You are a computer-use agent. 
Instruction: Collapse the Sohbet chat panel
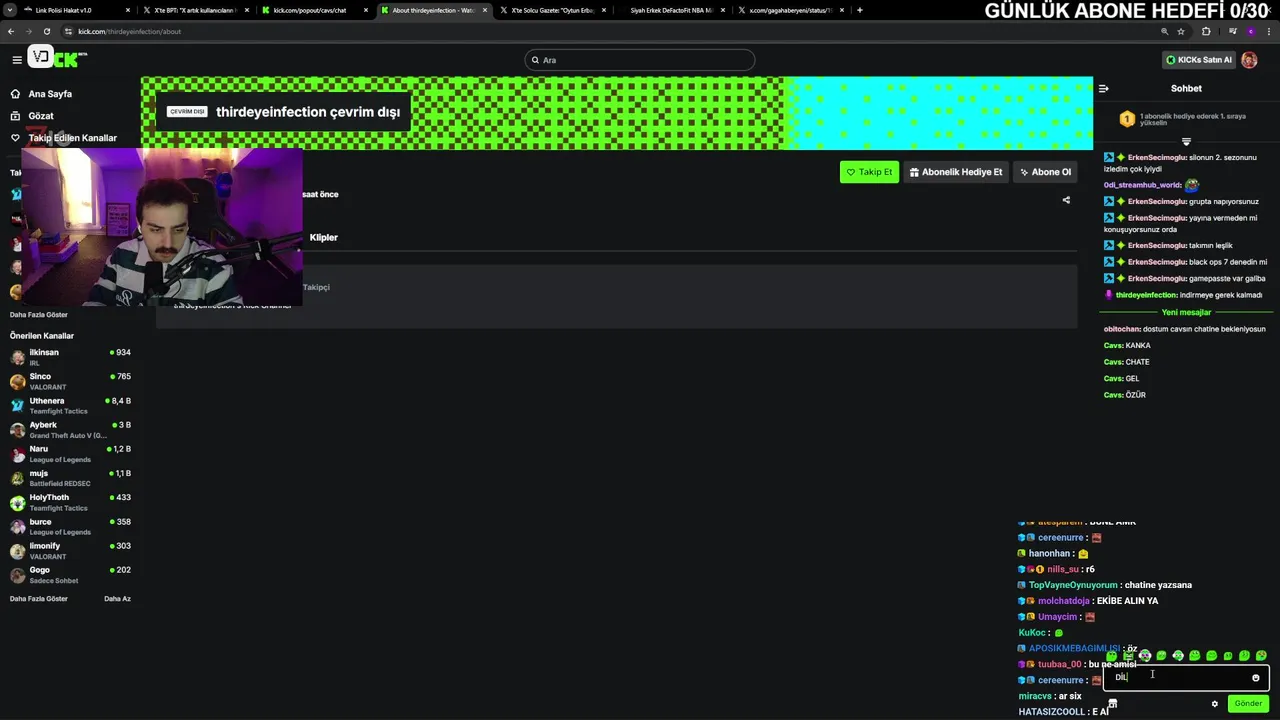[1104, 88]
